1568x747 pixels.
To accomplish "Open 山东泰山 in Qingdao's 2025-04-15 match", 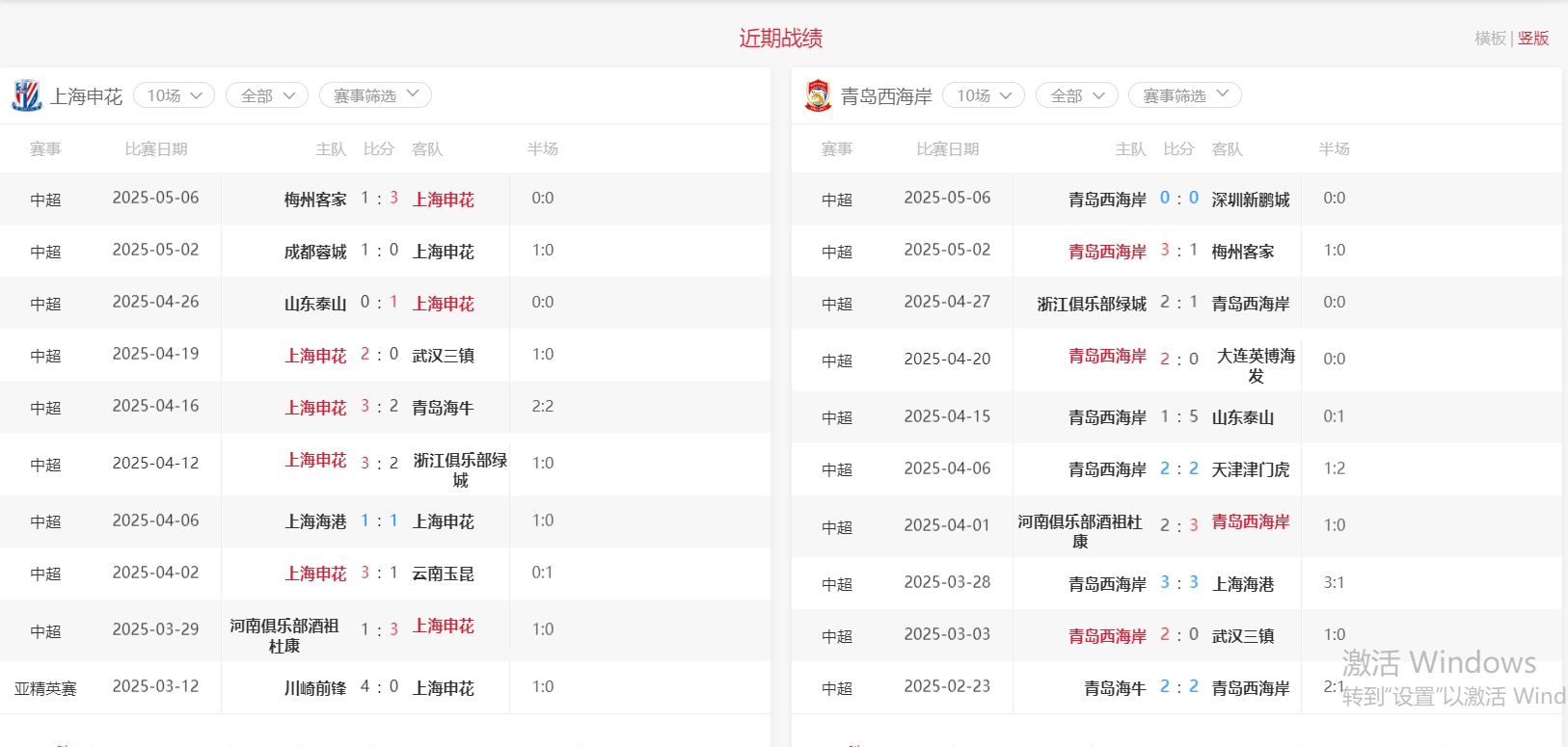I will click(1242, 417).
